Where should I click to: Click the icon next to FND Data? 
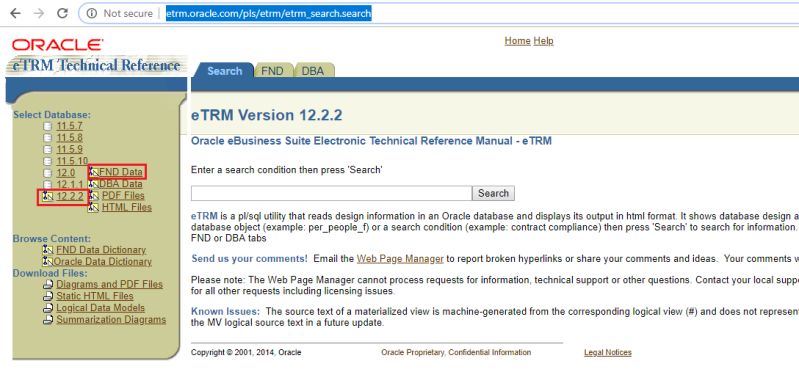click(93, 172)
